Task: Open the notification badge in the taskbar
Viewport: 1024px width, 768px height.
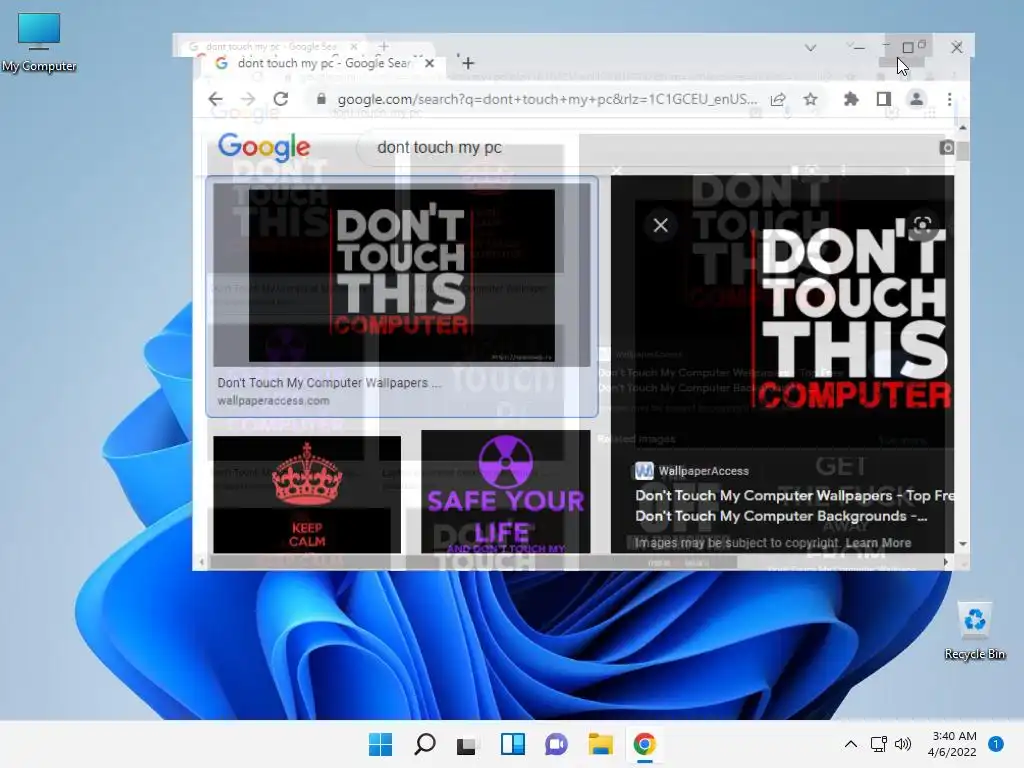Action: click(995, 744)
